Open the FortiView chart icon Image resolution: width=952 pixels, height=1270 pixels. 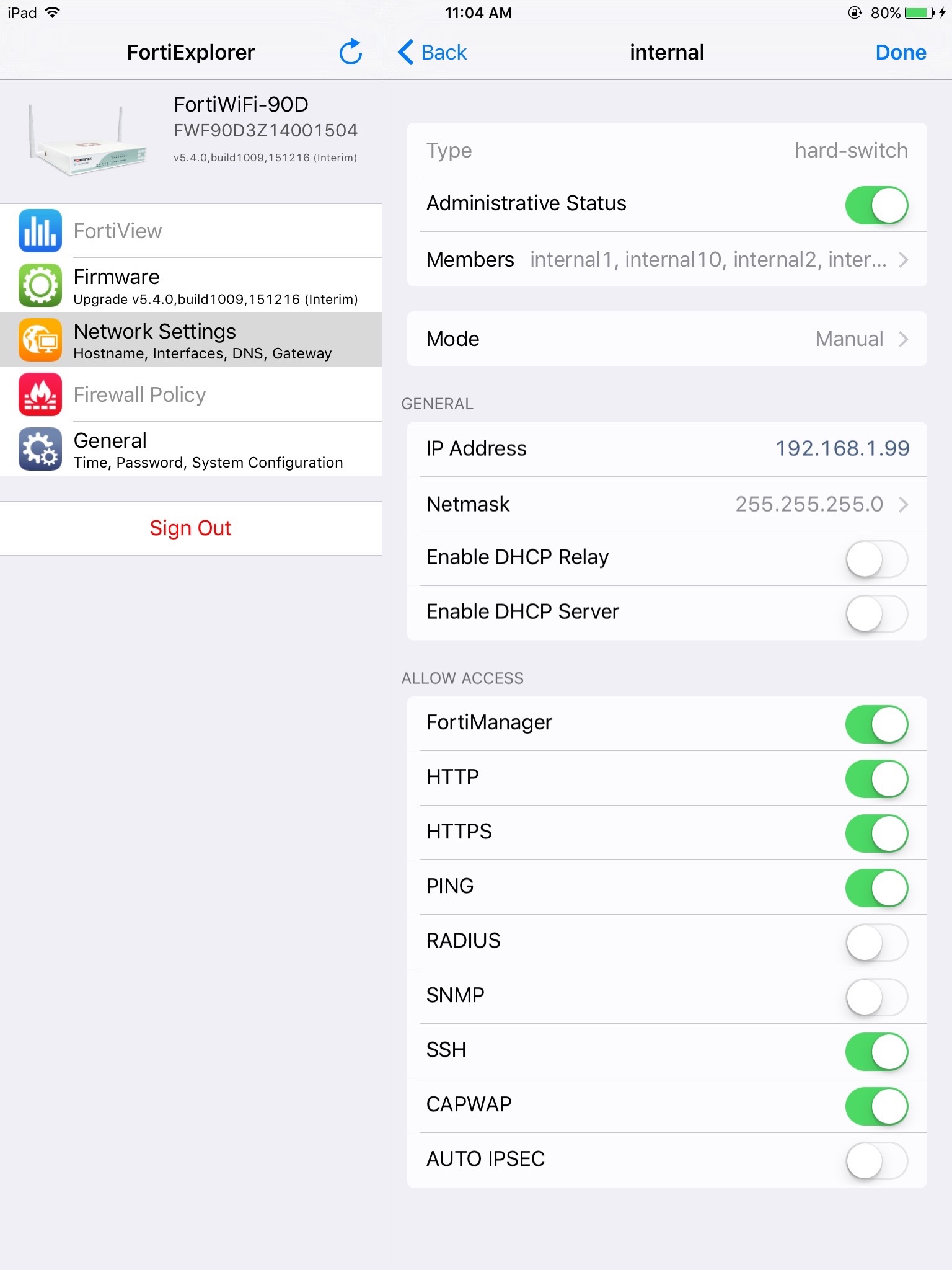(x=40, y=231)
